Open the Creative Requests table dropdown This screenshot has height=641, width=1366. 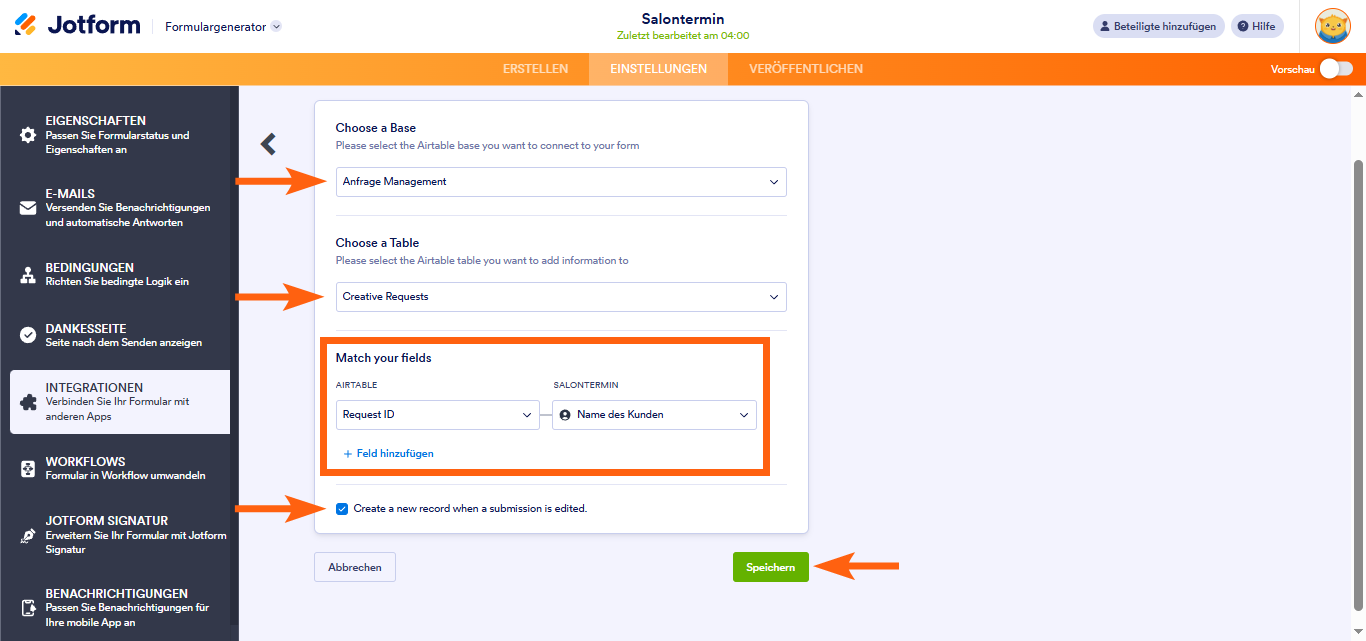point(561,297)
